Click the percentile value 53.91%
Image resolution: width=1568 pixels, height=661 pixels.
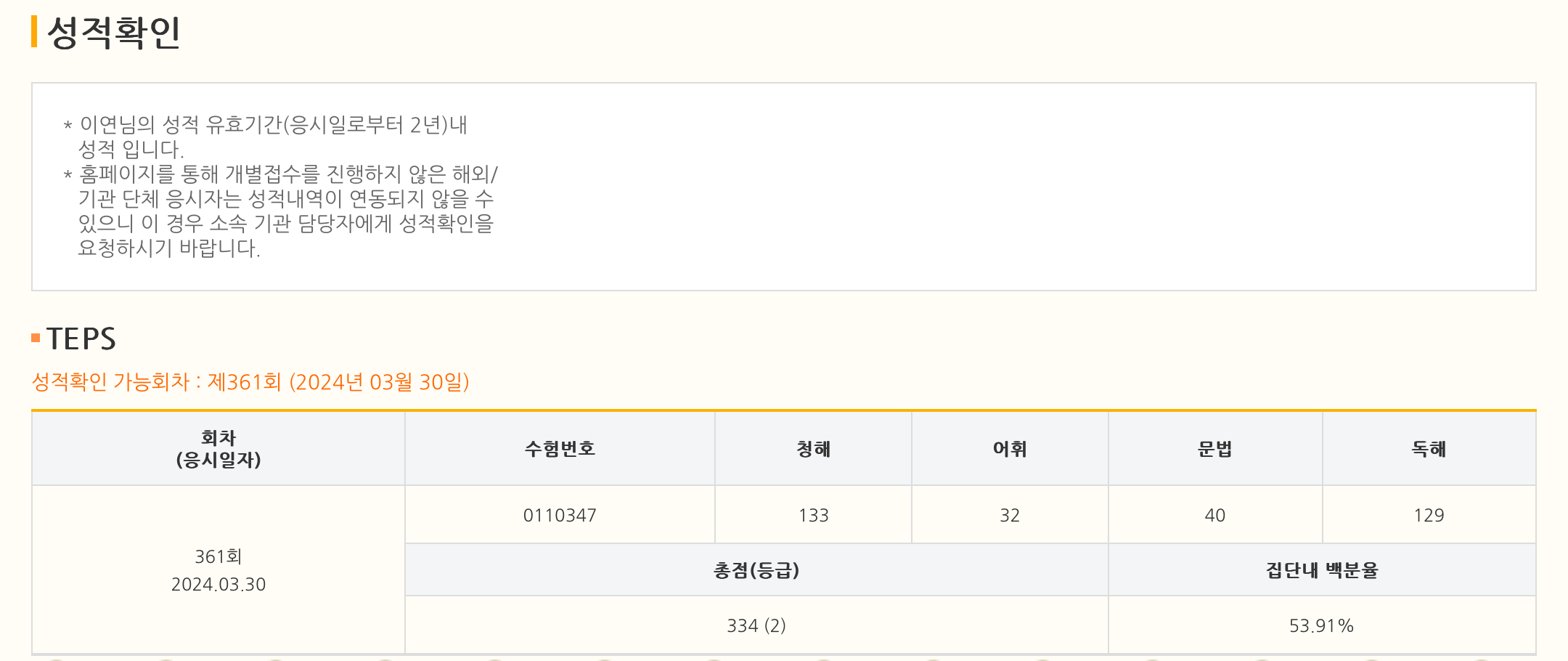1321,625
